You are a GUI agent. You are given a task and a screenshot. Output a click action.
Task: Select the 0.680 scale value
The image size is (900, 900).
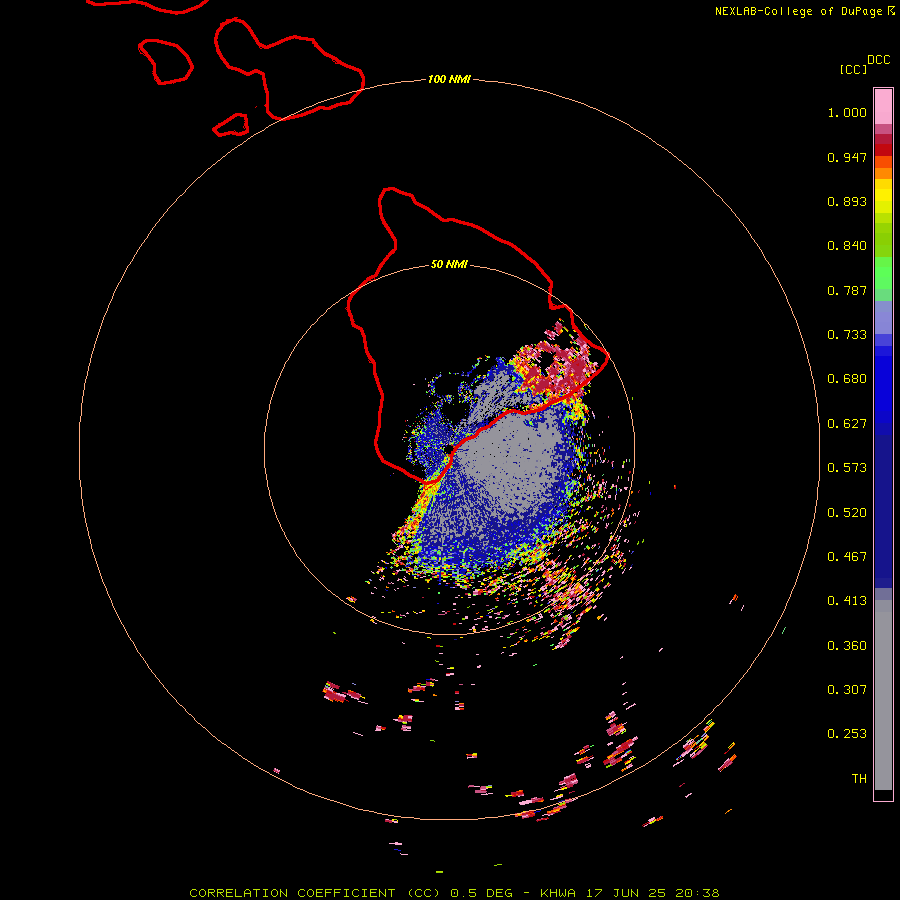pos(847,379)
